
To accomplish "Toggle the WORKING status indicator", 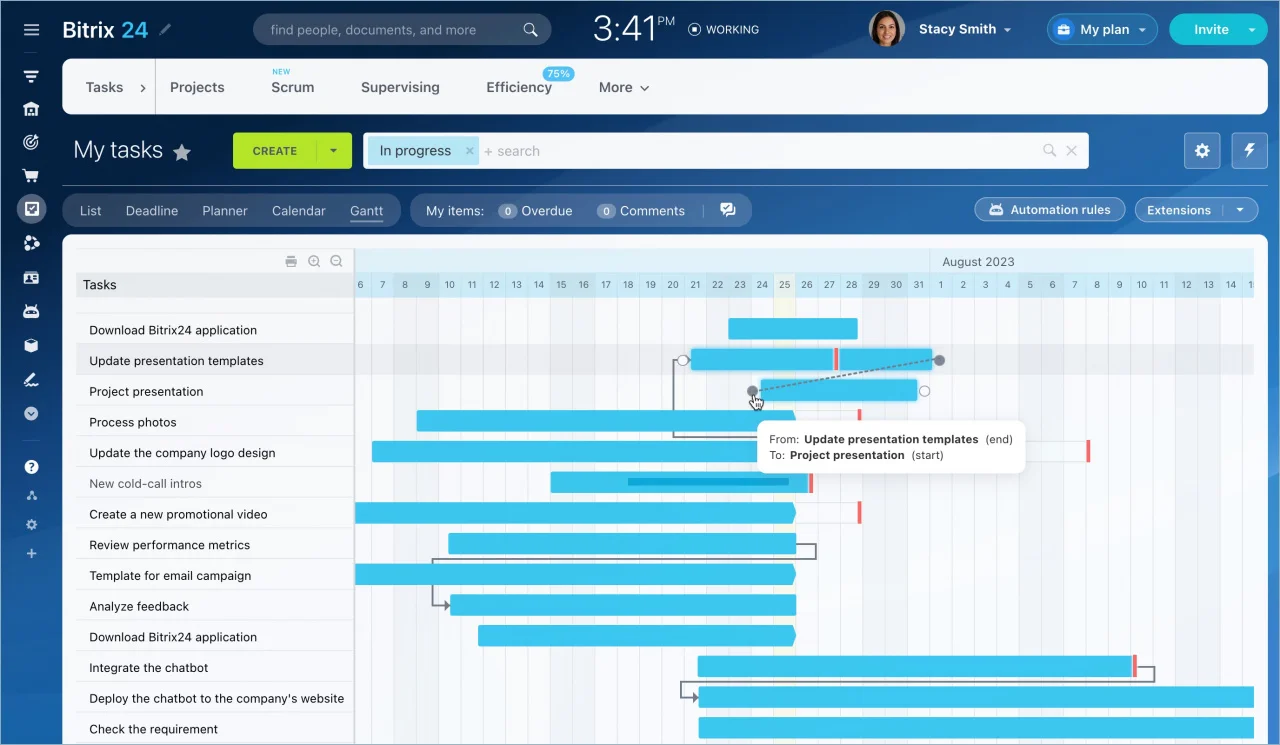I will click(x=724, y=30).
